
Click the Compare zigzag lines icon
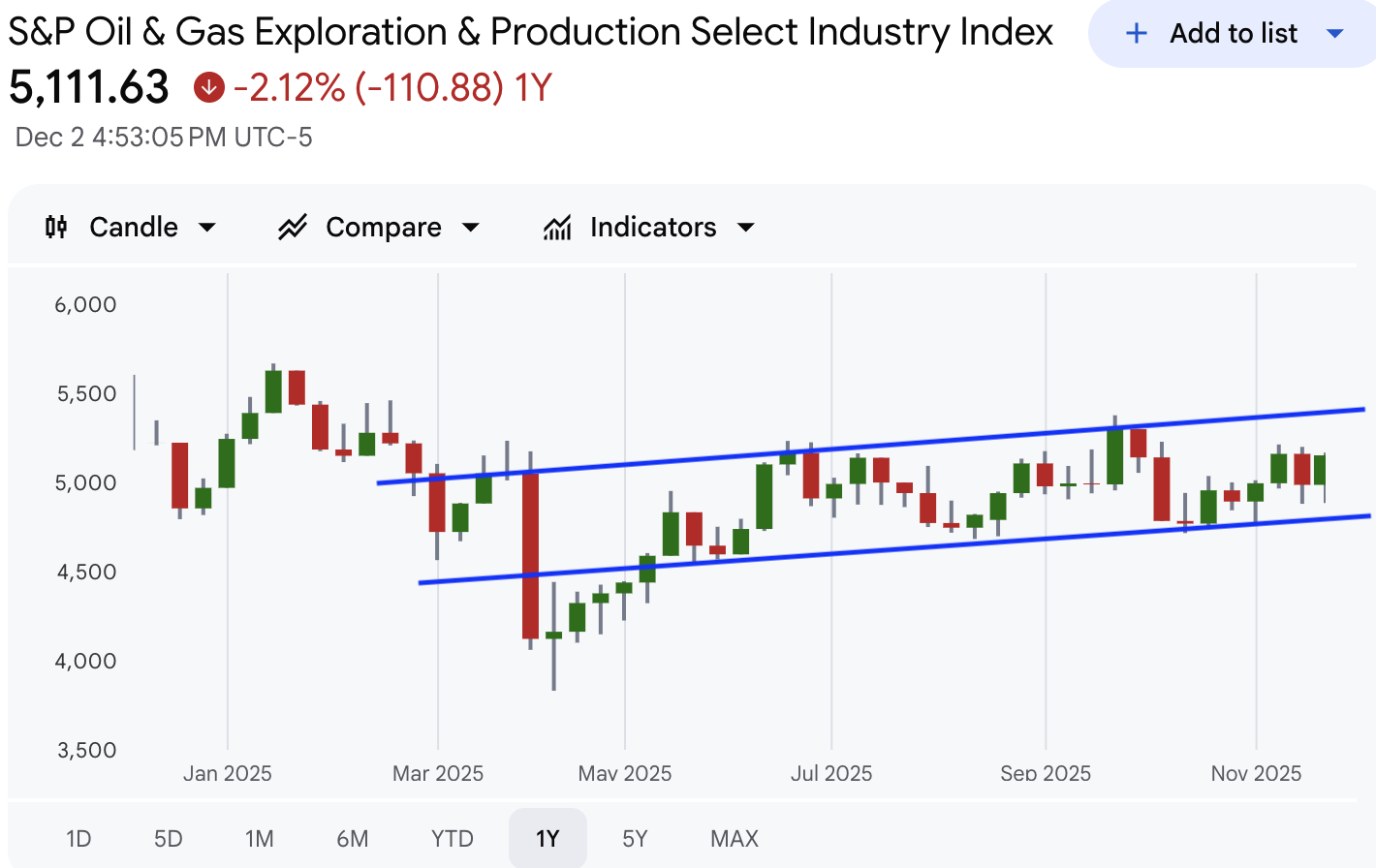click(x=293, y=227)
